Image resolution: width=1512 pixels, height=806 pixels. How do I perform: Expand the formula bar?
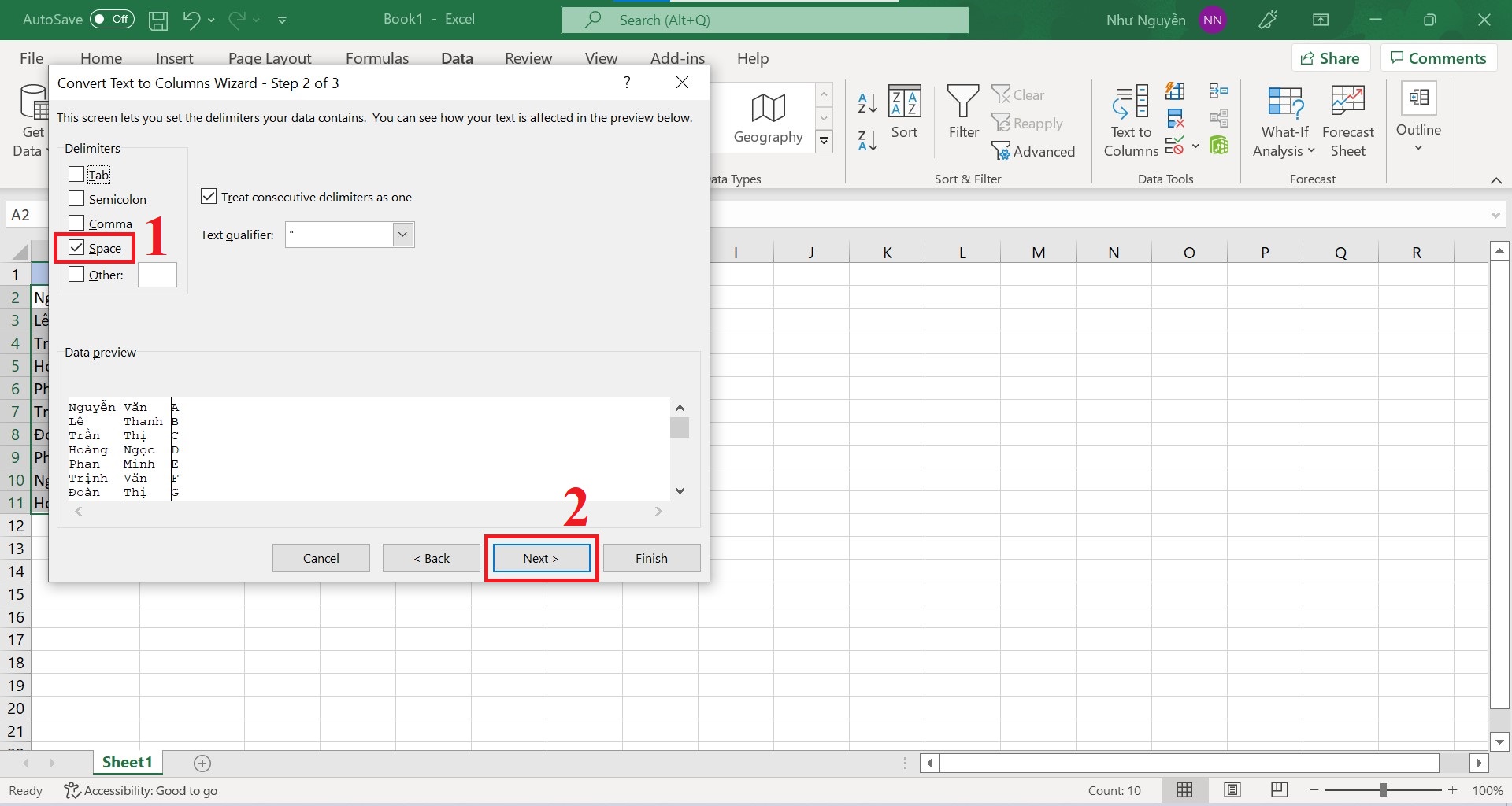(x=1495, y=215)
